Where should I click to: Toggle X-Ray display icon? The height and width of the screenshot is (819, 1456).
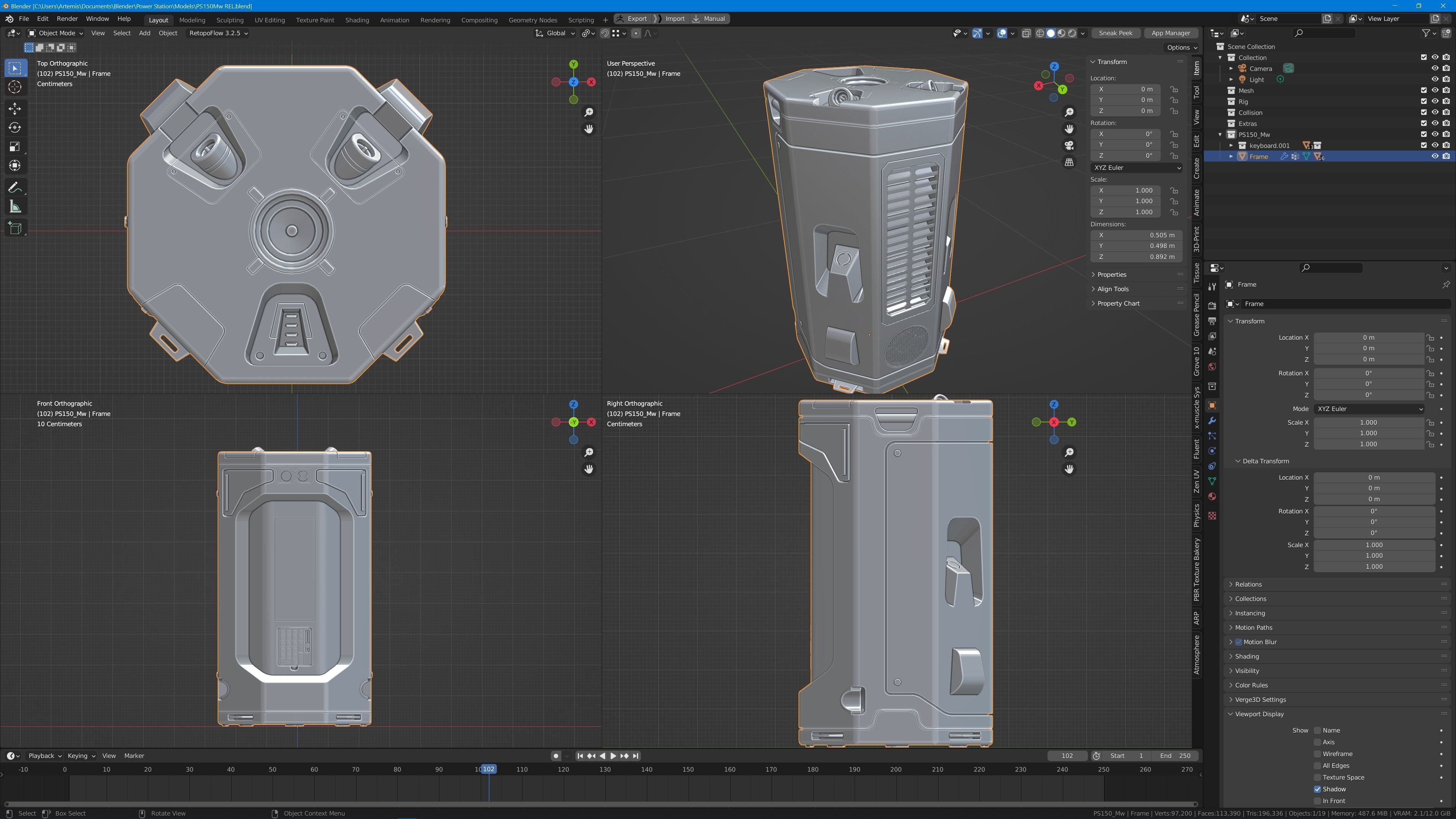[x=1026, y=33]
